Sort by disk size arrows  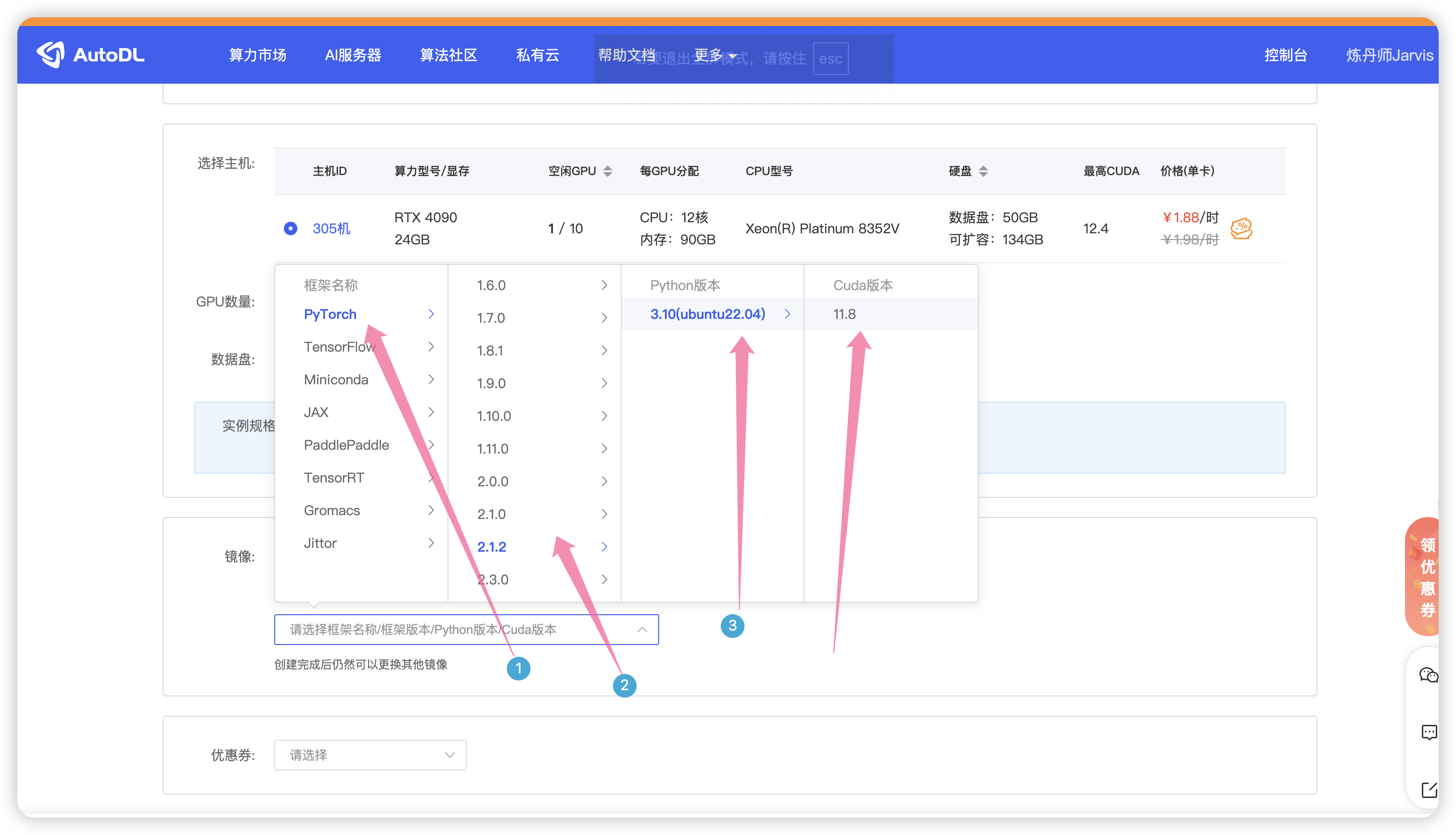[x=983, y=171]
